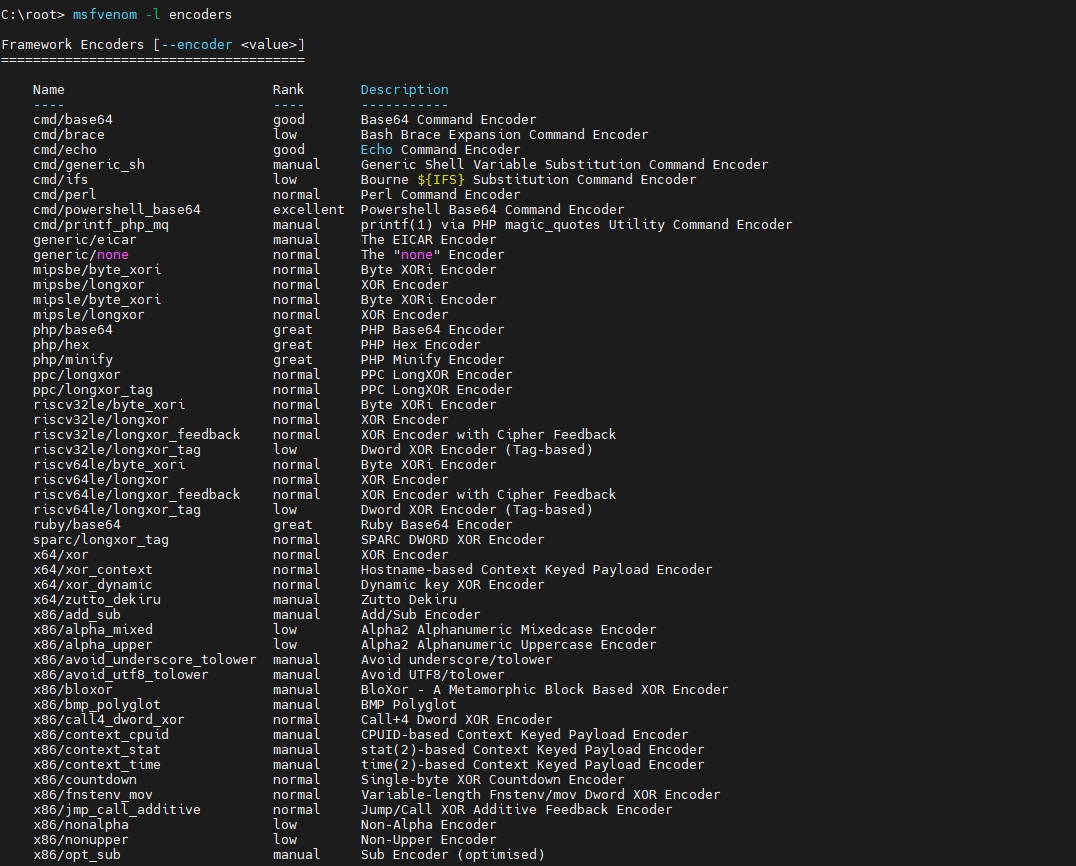Click the encoder name 'riscv32le/longxor'
Viewport: 1076px width, 866px height.
101,420
